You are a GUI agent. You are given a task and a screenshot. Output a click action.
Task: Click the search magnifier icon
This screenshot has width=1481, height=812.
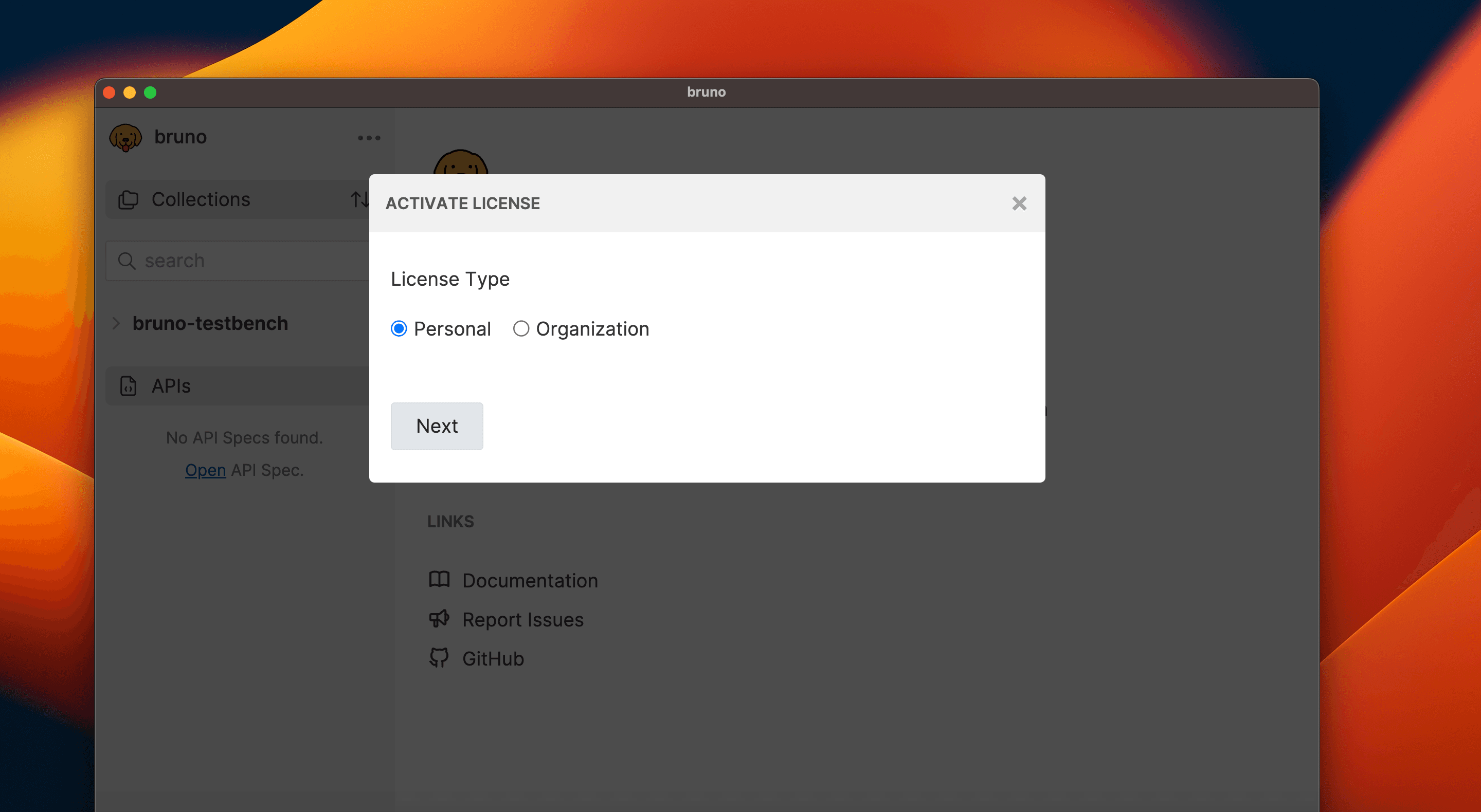click(x=127, y=261)
